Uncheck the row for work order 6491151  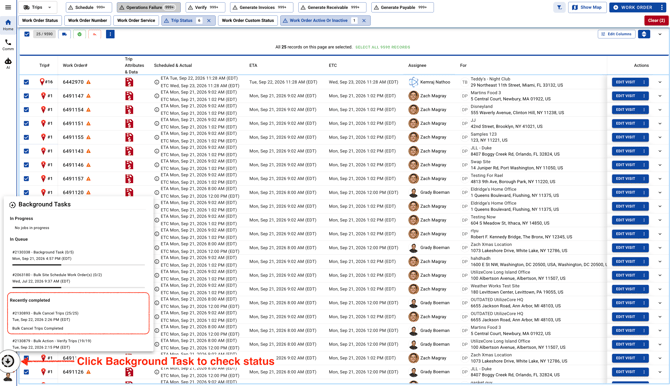pyautogui.click(x=26, y=124)
